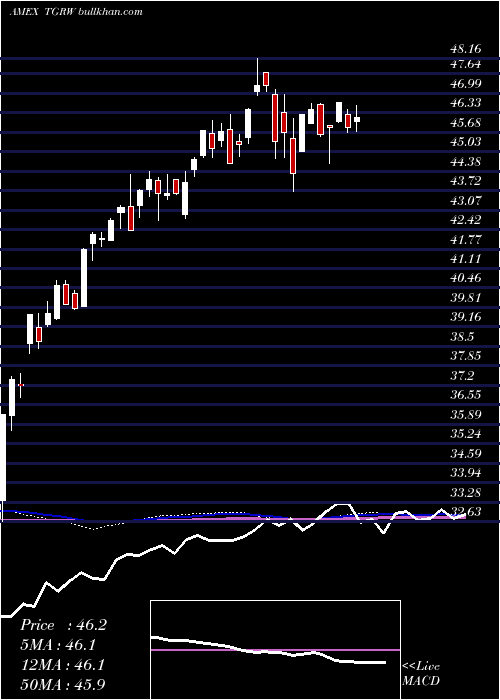
Task: Click the 43.07 price axis label
Action: (x=465, y=200)
